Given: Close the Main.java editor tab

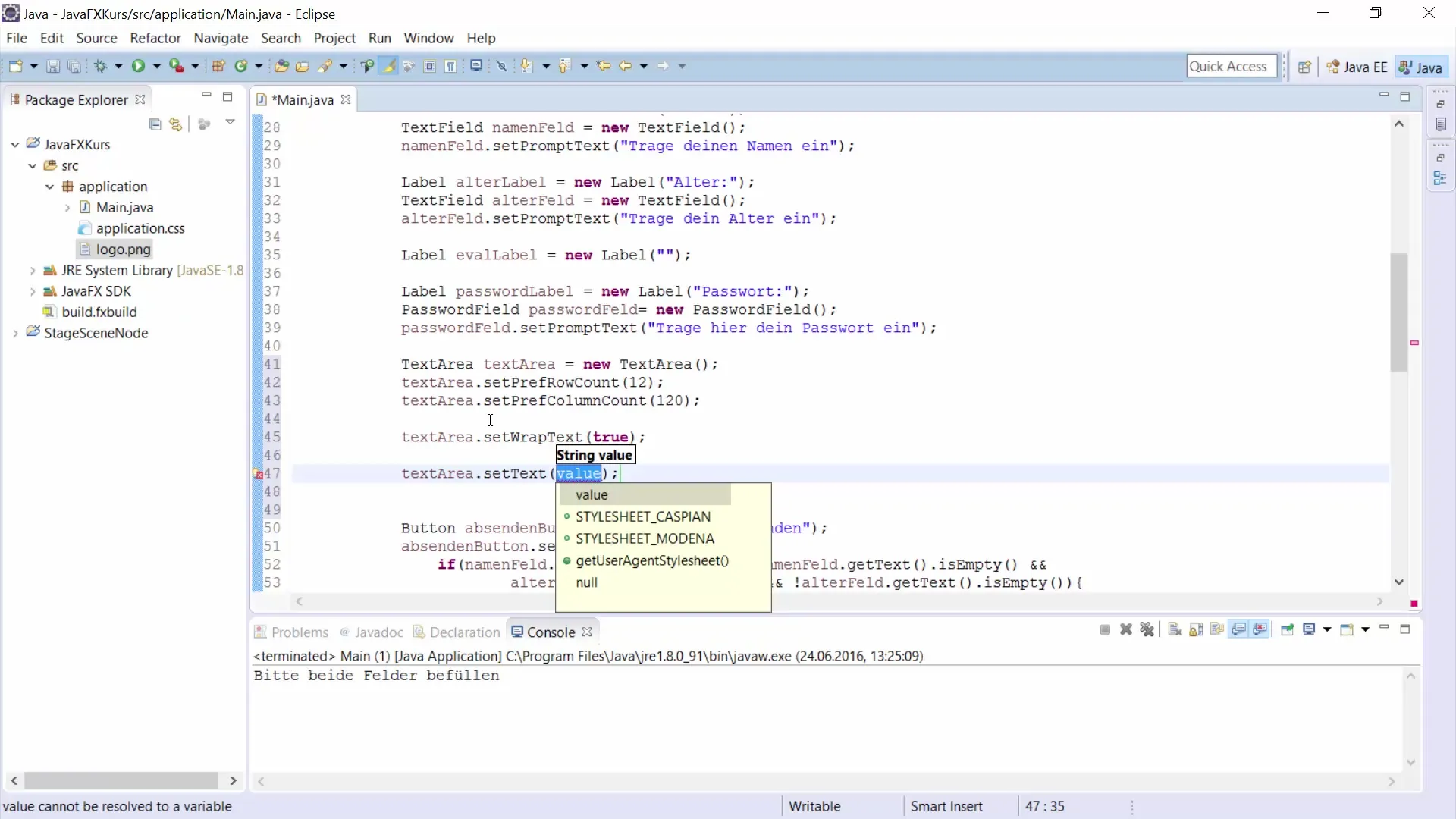Looking at the screenshot, I should click(x=346, y=99).
